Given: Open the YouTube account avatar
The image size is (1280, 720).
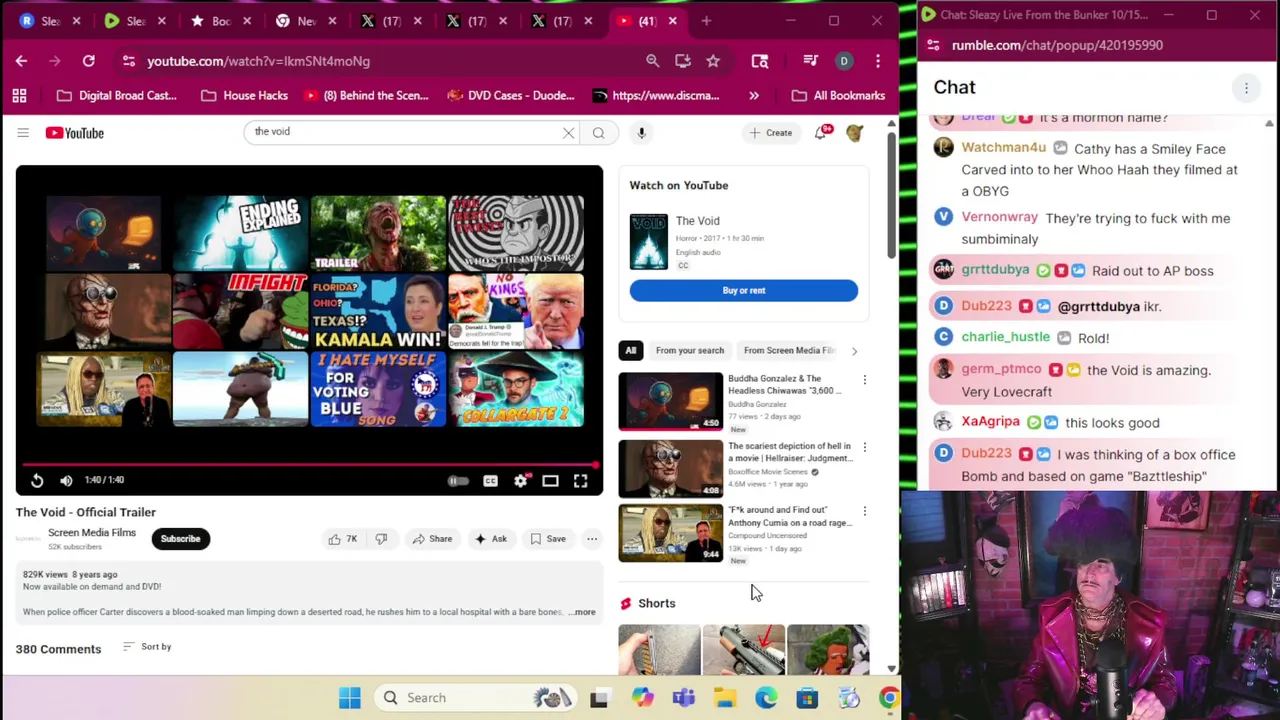Looking at the screenshot, I should tap(855, 132).
